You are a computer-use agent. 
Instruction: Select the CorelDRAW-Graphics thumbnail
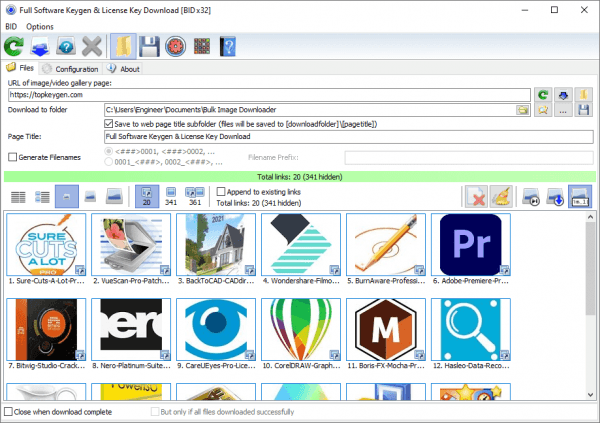[x=301, y=330]
